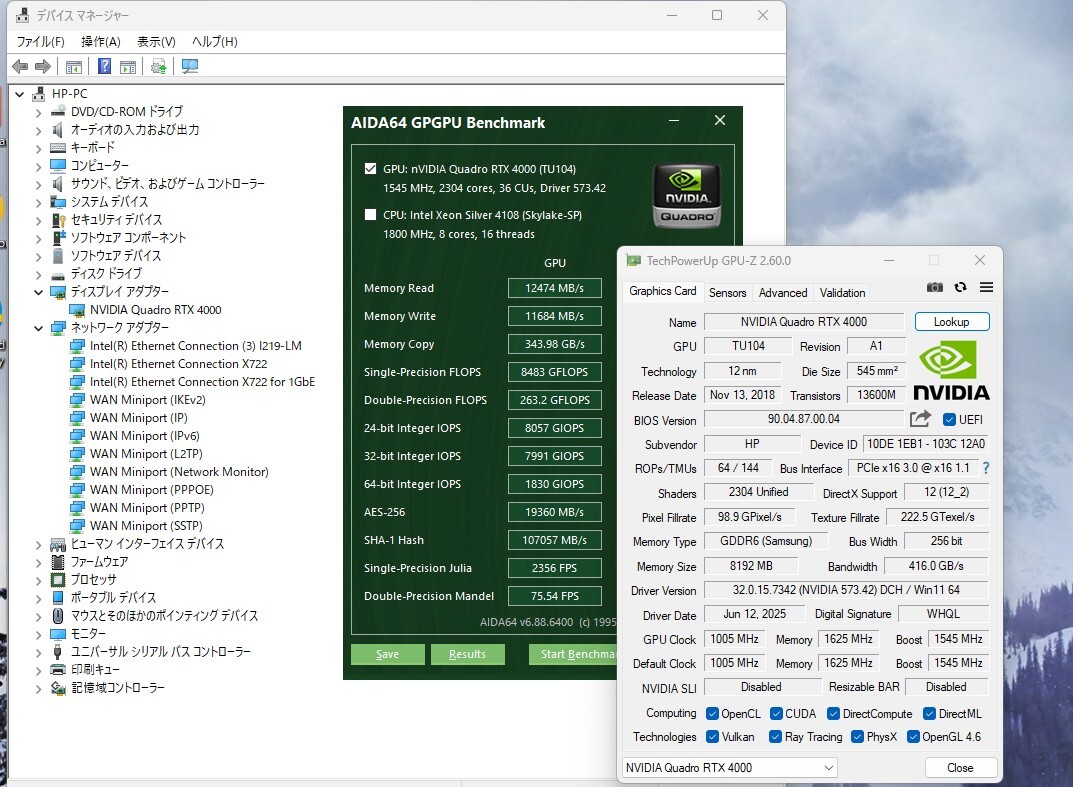Click the プロセッサ processor category icon
The width and height of the screenshot is (1073, 787).
pos(58,580)
